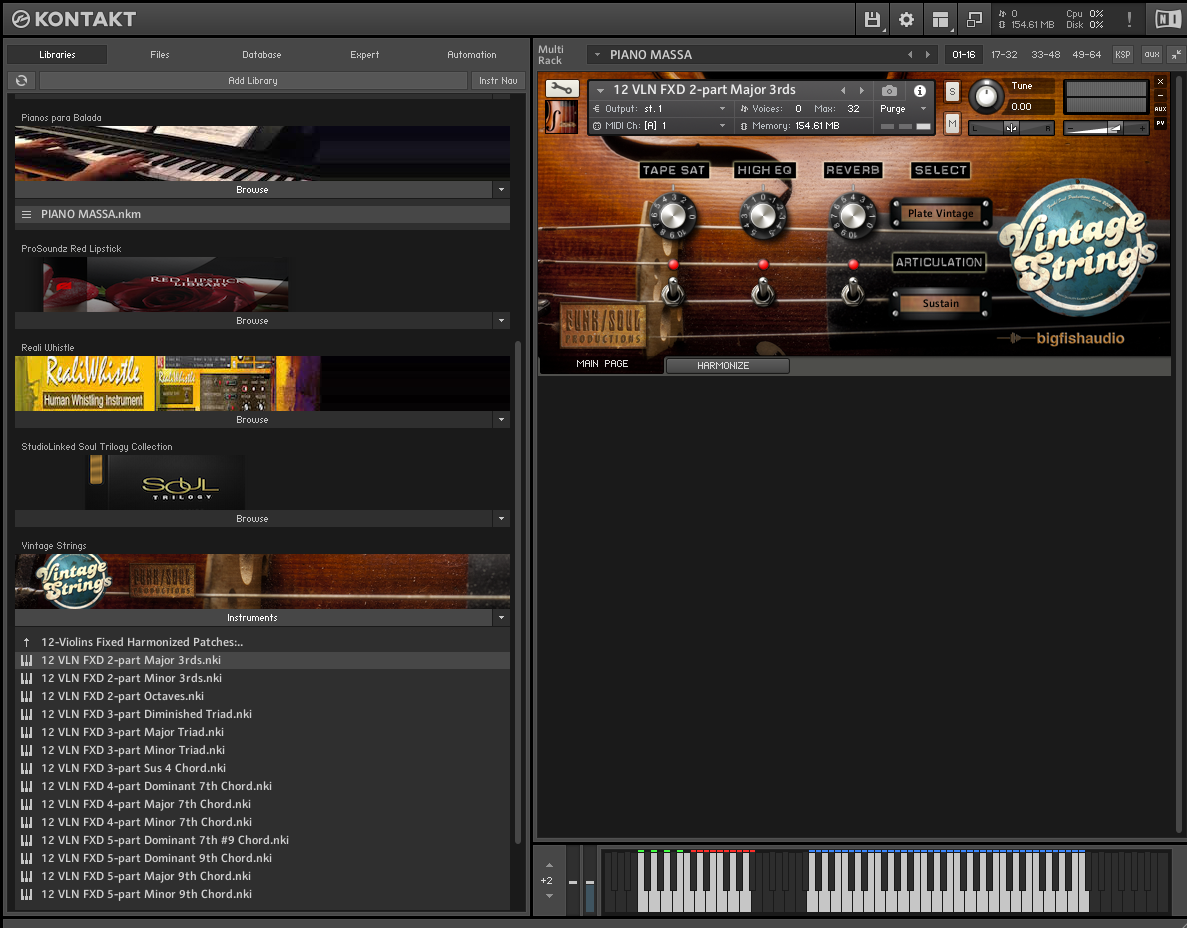This screenshot has width=1187, height=928.
Task: Go to previous multi with left arrow
Action: 910,54
